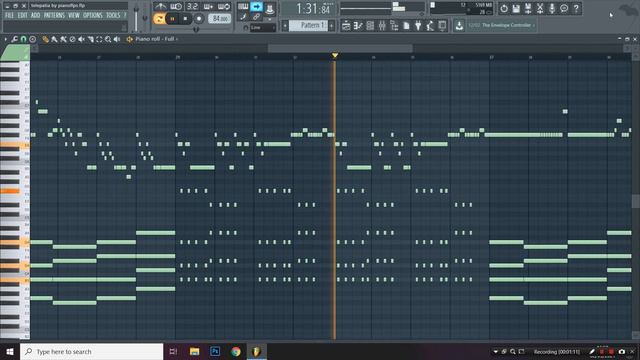The height and width of the screenshot is (360, 640).
Task: Select the Zoom tool
Action: click(x=108, y=39)
